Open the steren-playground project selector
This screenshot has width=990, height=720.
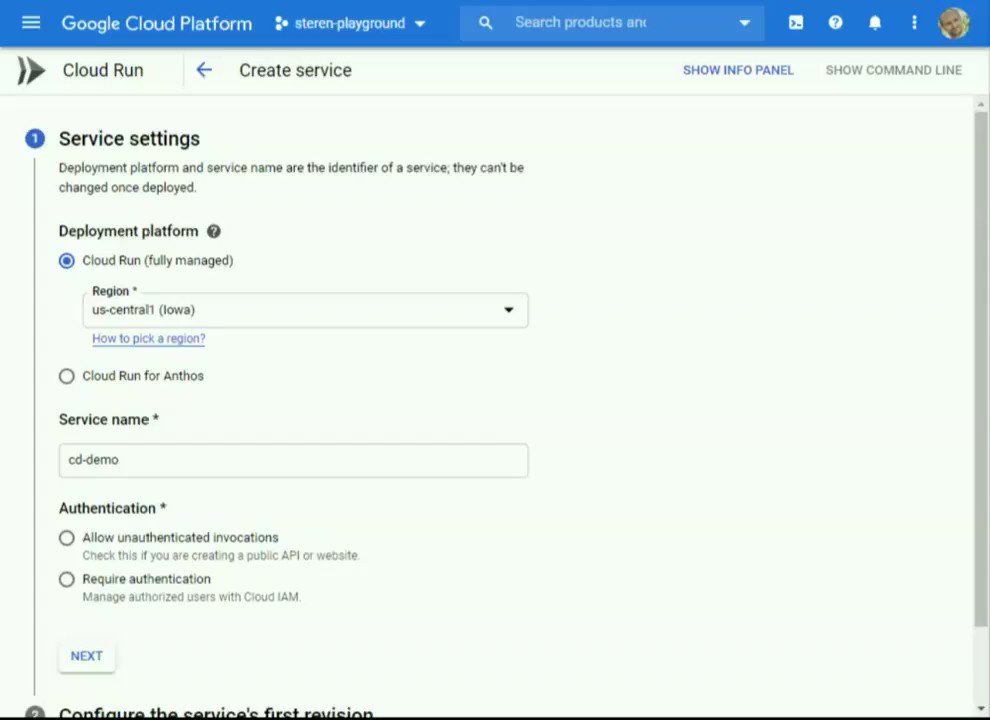(x=350, y=23)
